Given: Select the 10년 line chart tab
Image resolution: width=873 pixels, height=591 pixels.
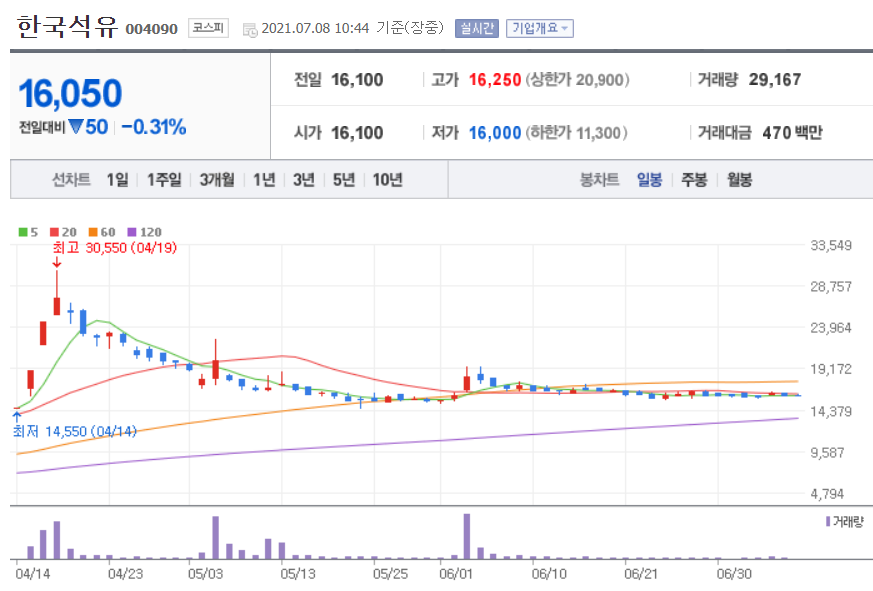Looking at the screenshot, I should point(388,179).
